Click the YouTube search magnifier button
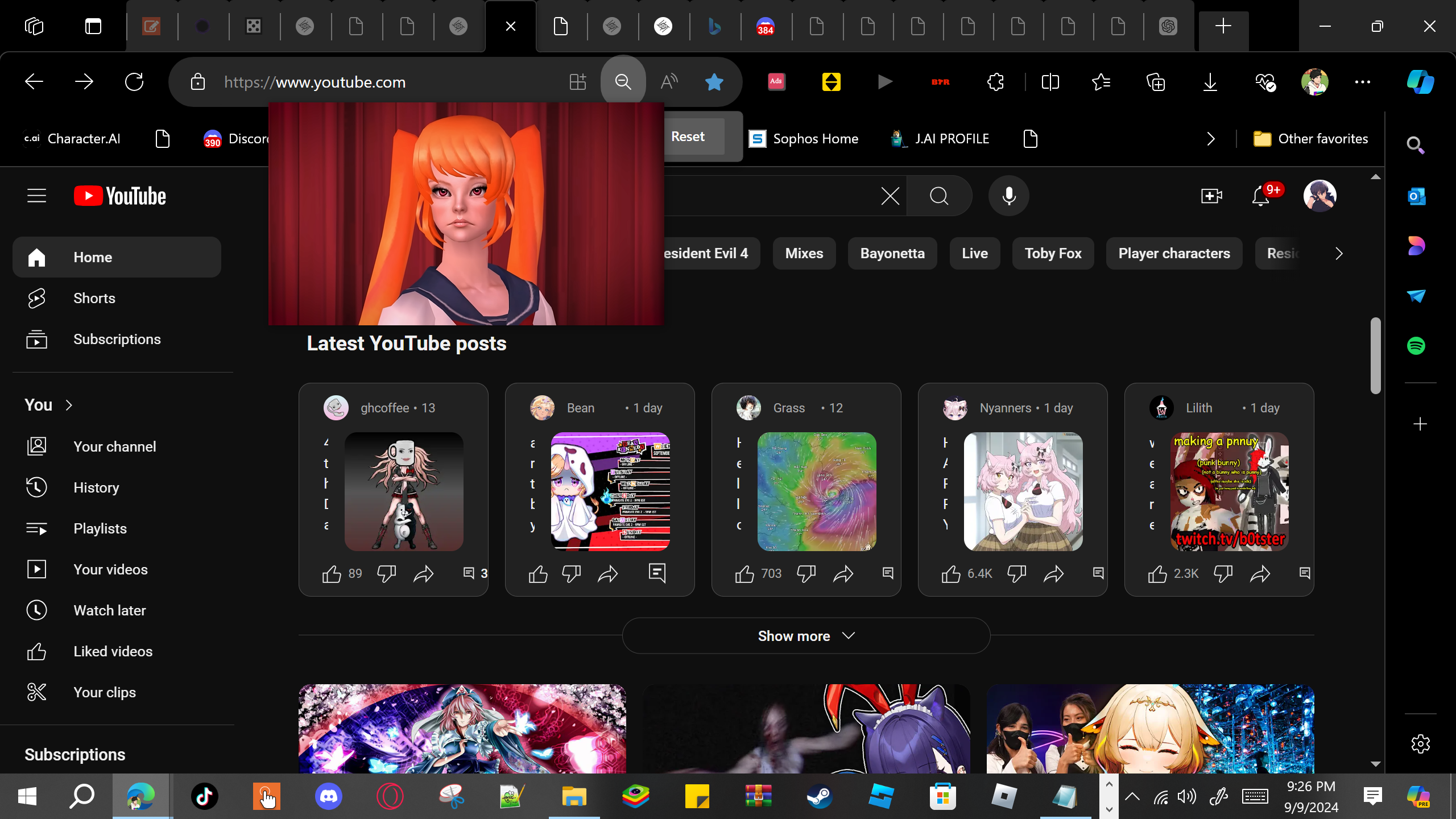 pos(939,196)
